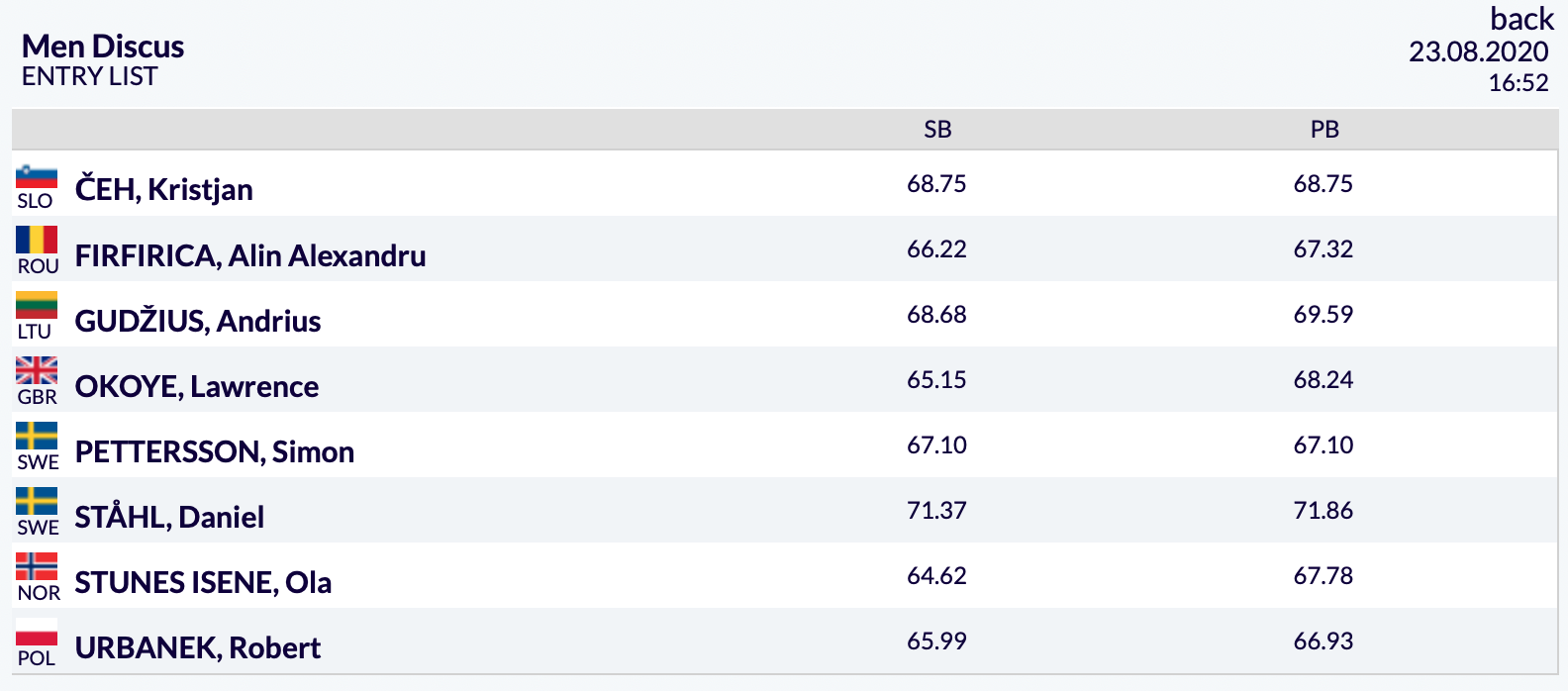Click the Slovenia flag icon

37,175
